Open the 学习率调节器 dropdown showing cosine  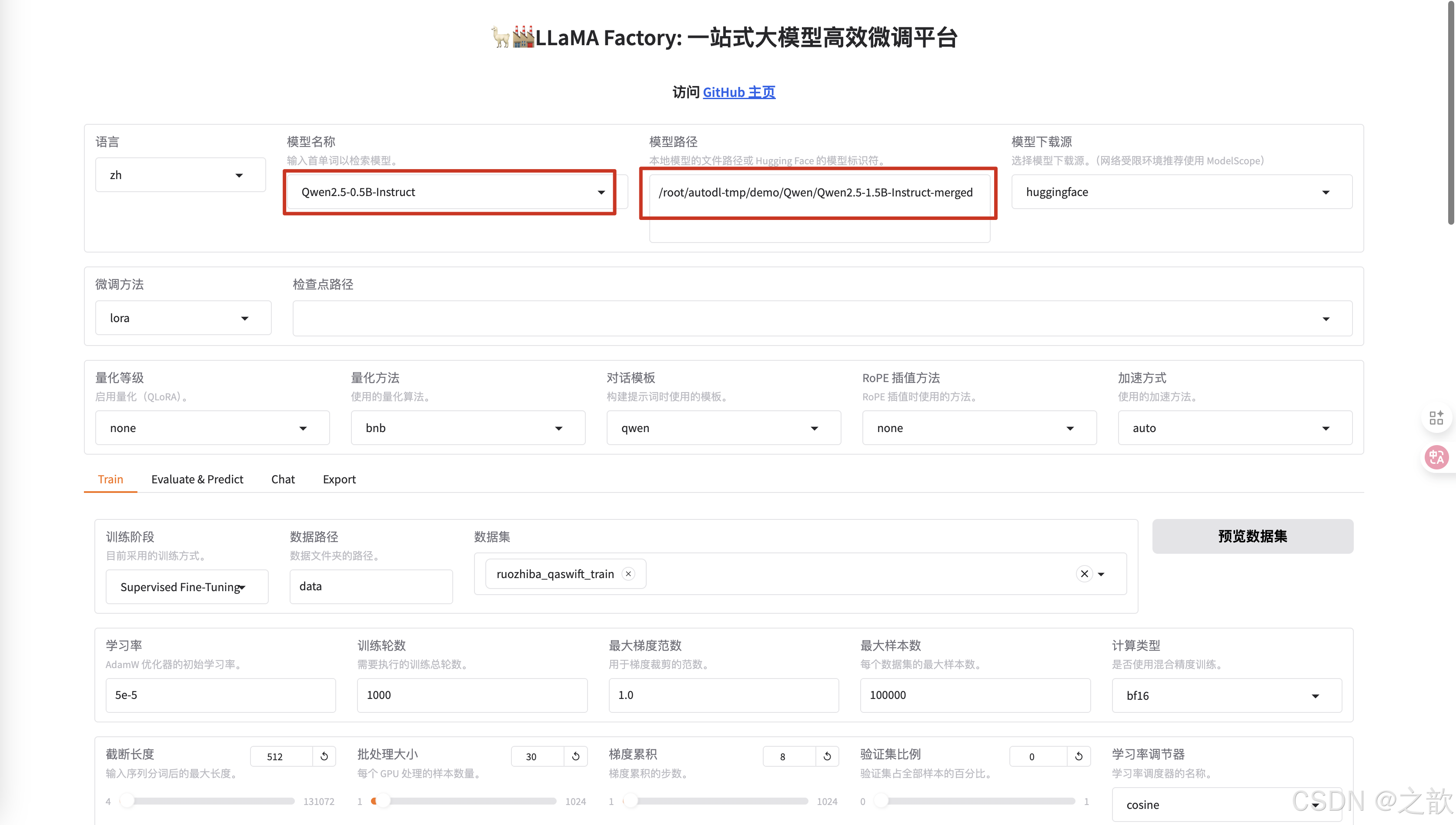click(1226, 805)
